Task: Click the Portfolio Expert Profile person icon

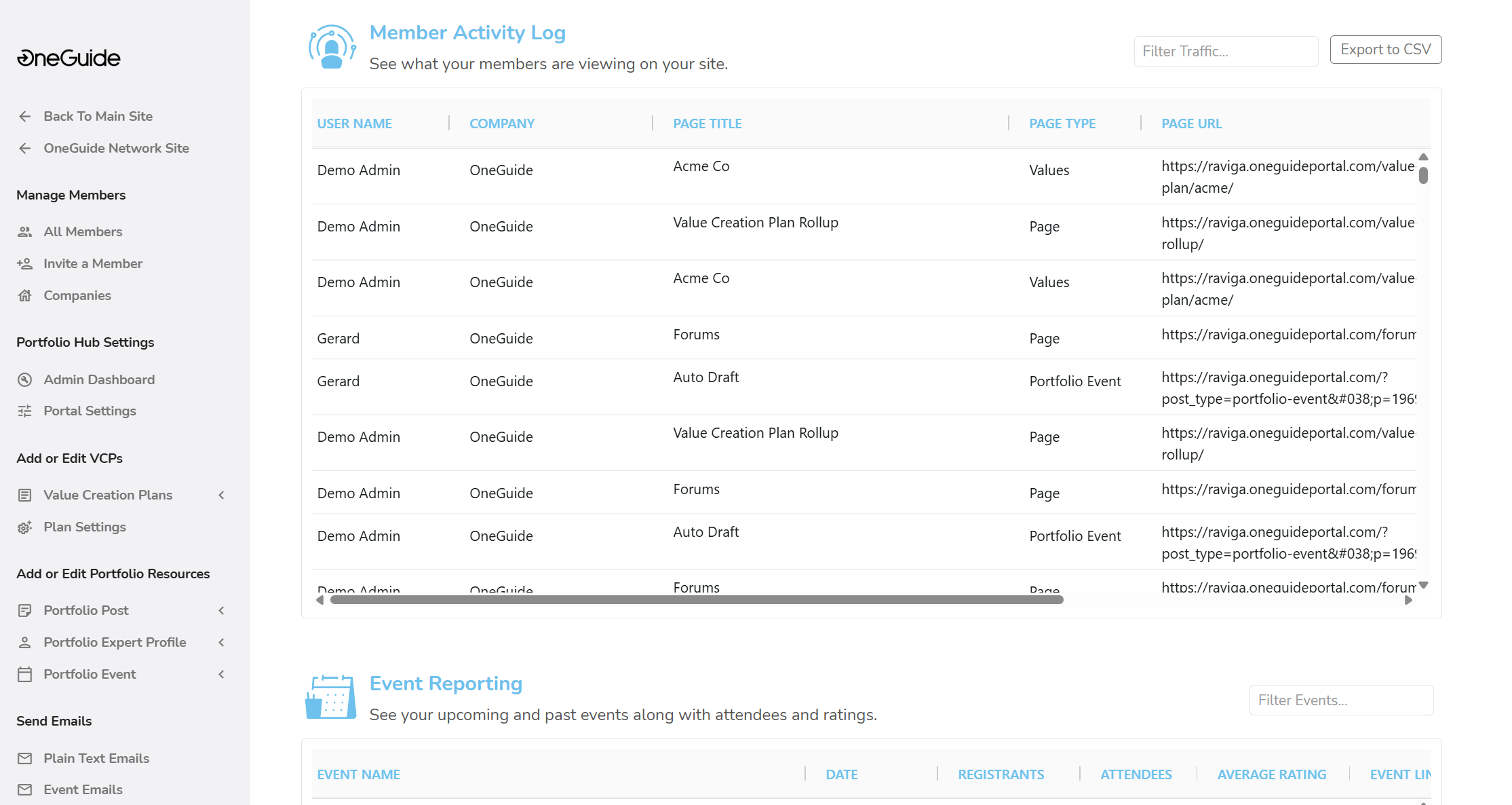Action: click(x=25, y=642)
